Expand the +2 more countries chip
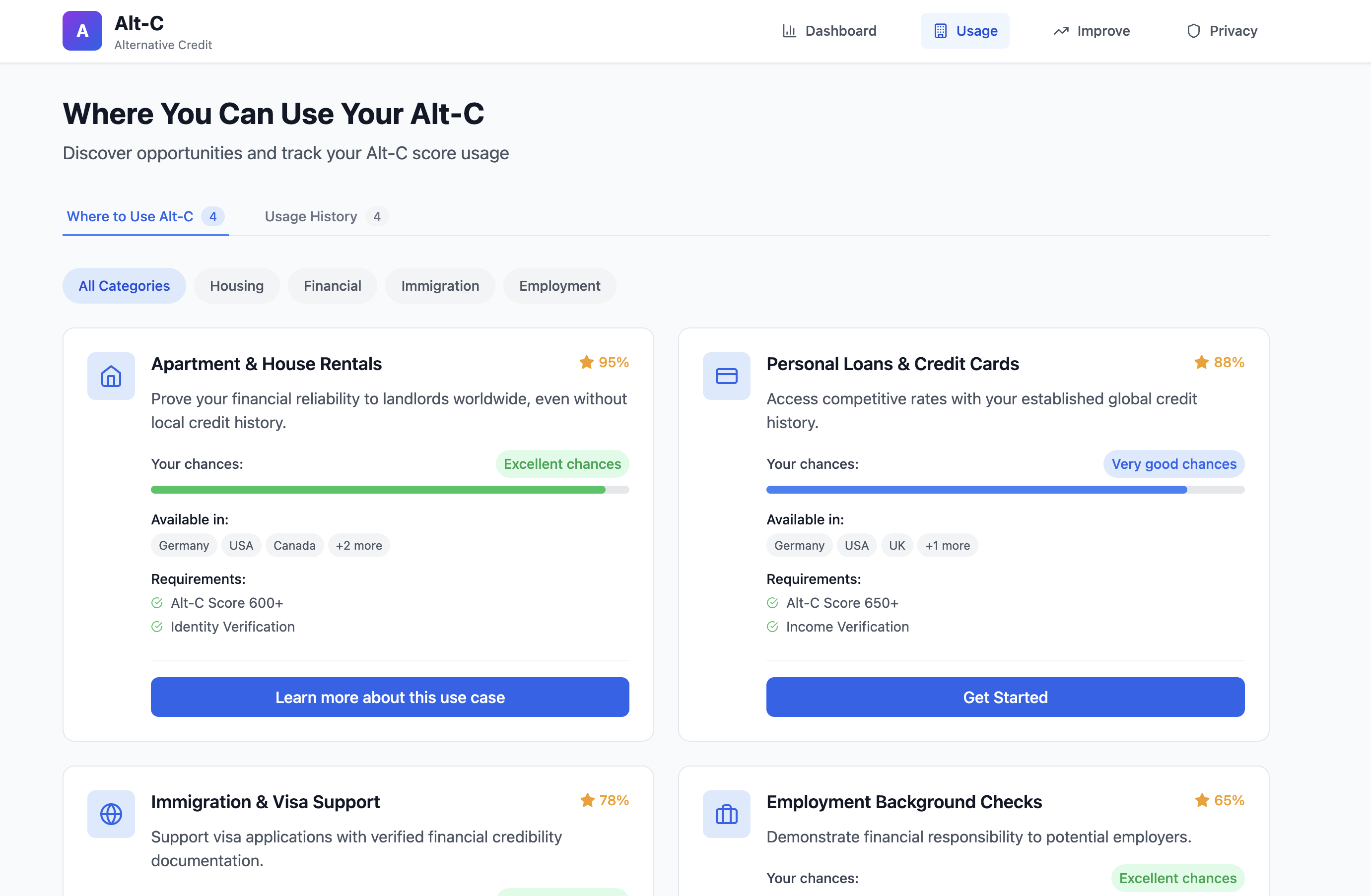 [358, 545]
